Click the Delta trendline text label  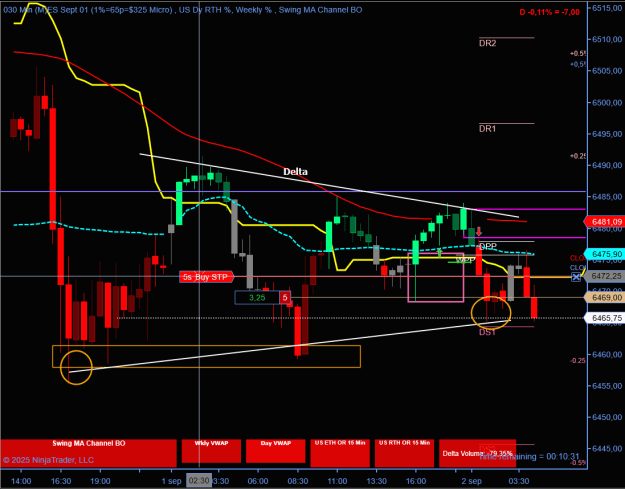tap(295, 172)
